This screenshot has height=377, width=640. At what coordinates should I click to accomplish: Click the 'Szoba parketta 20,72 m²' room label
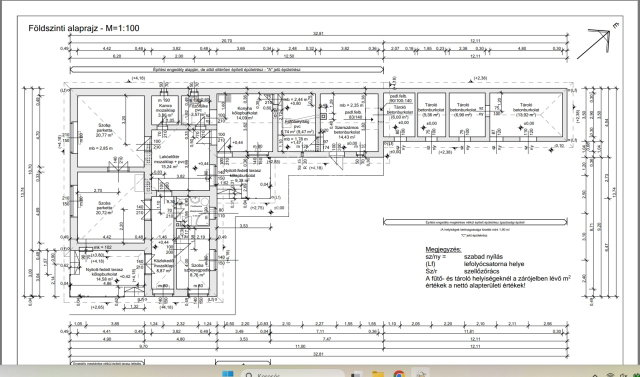point(105,207)
